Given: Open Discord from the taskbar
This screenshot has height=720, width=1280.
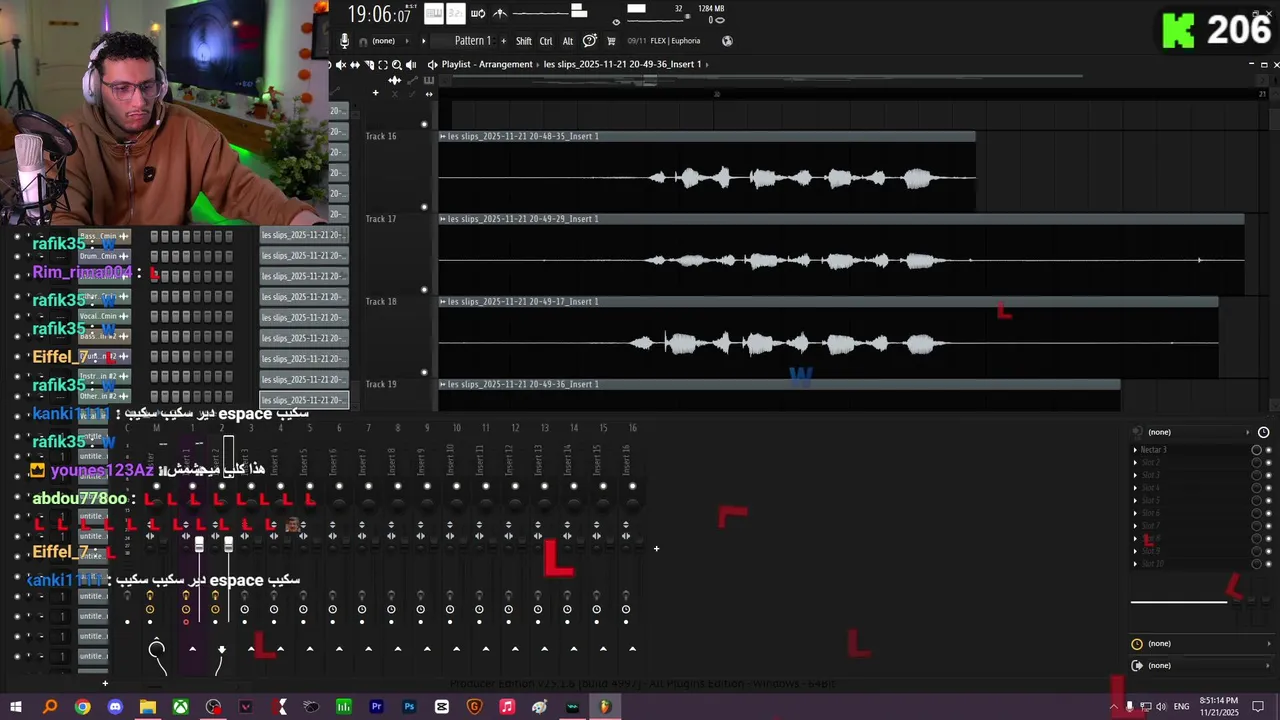Looking at the screenshot, I should [115, 707].
